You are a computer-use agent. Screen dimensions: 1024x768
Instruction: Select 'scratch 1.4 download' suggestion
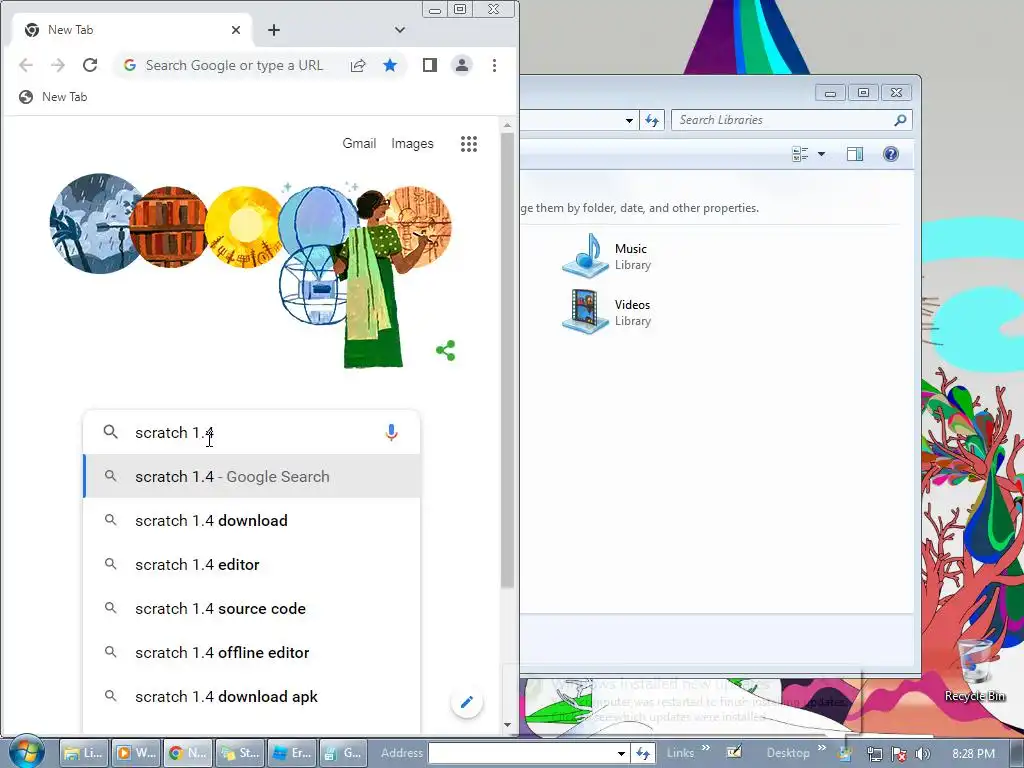click(251, 520)
